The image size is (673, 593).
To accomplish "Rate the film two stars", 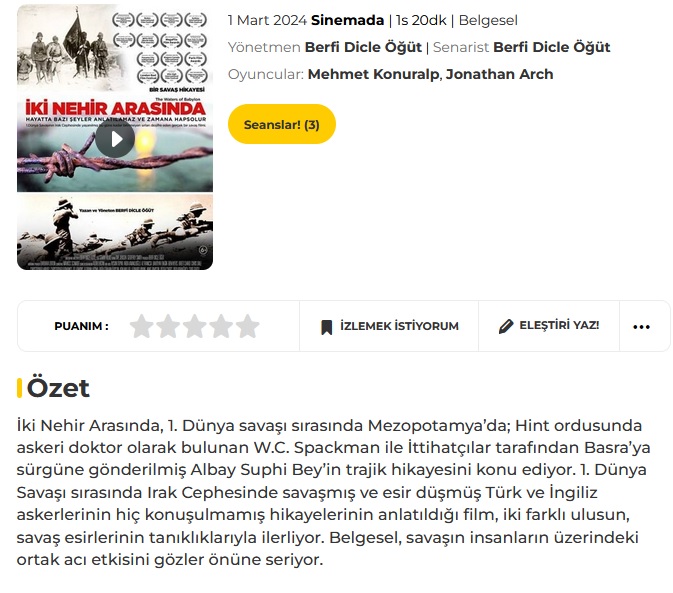I will pos(168,326).
